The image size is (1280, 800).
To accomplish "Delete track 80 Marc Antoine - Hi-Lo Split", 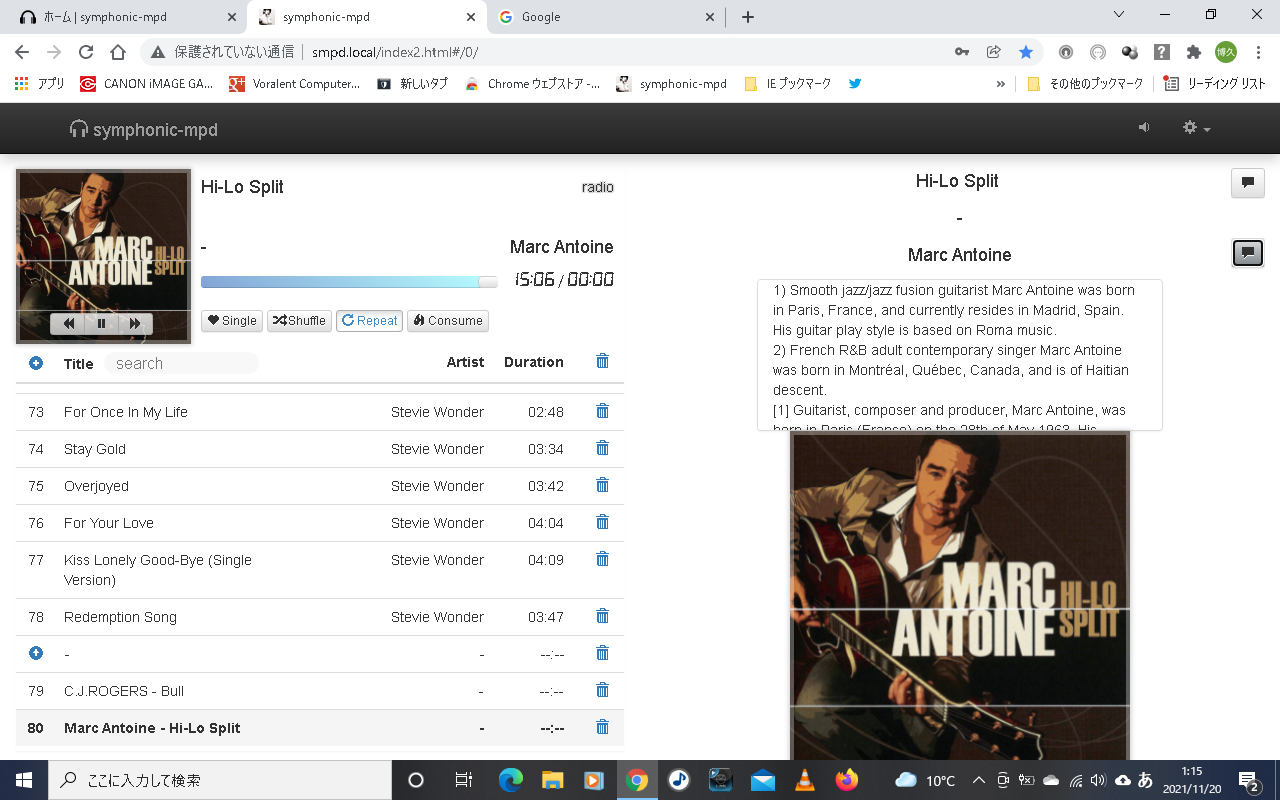I will 602,727.
